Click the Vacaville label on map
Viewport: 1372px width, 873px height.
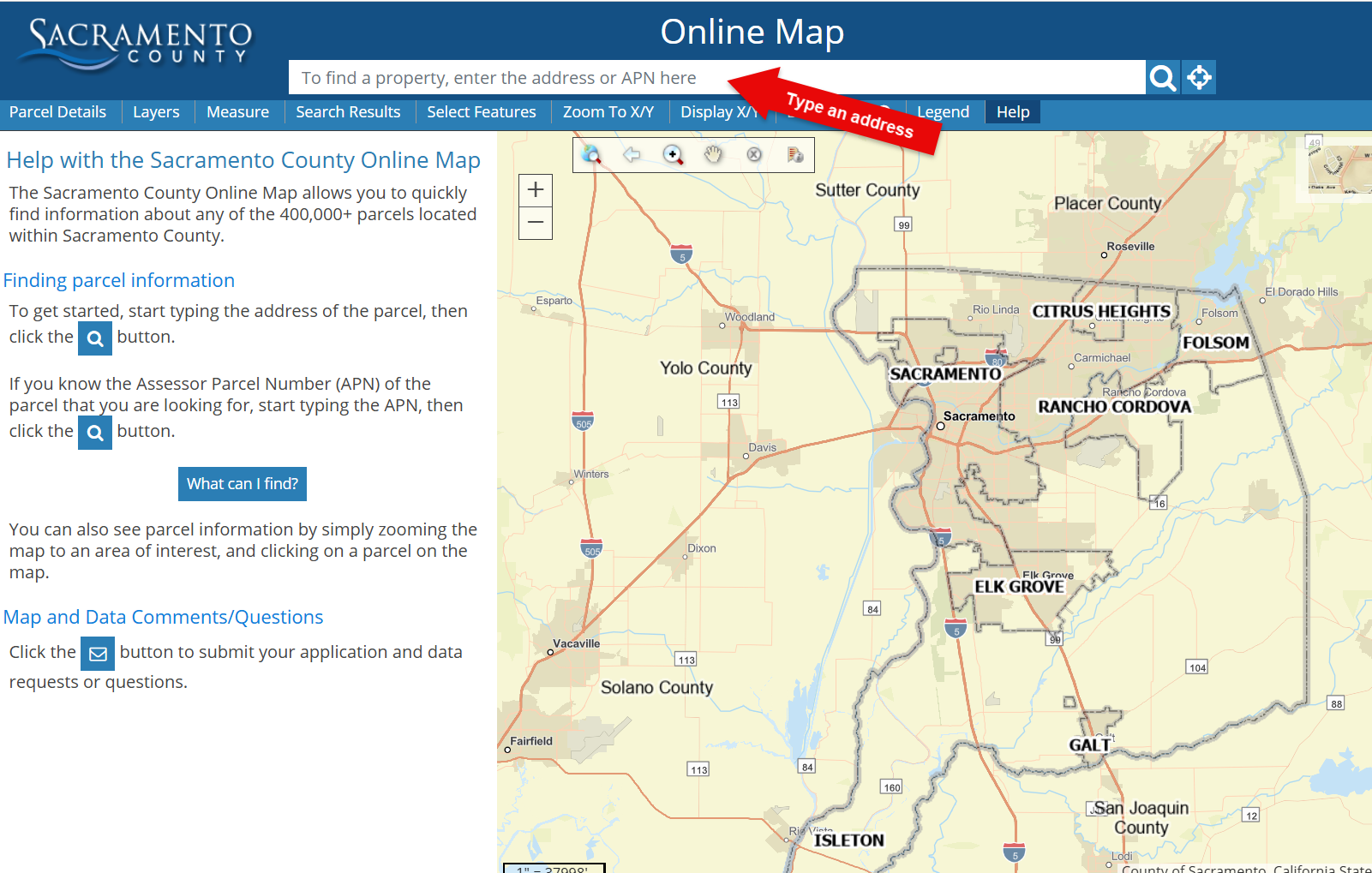(576, 643)
